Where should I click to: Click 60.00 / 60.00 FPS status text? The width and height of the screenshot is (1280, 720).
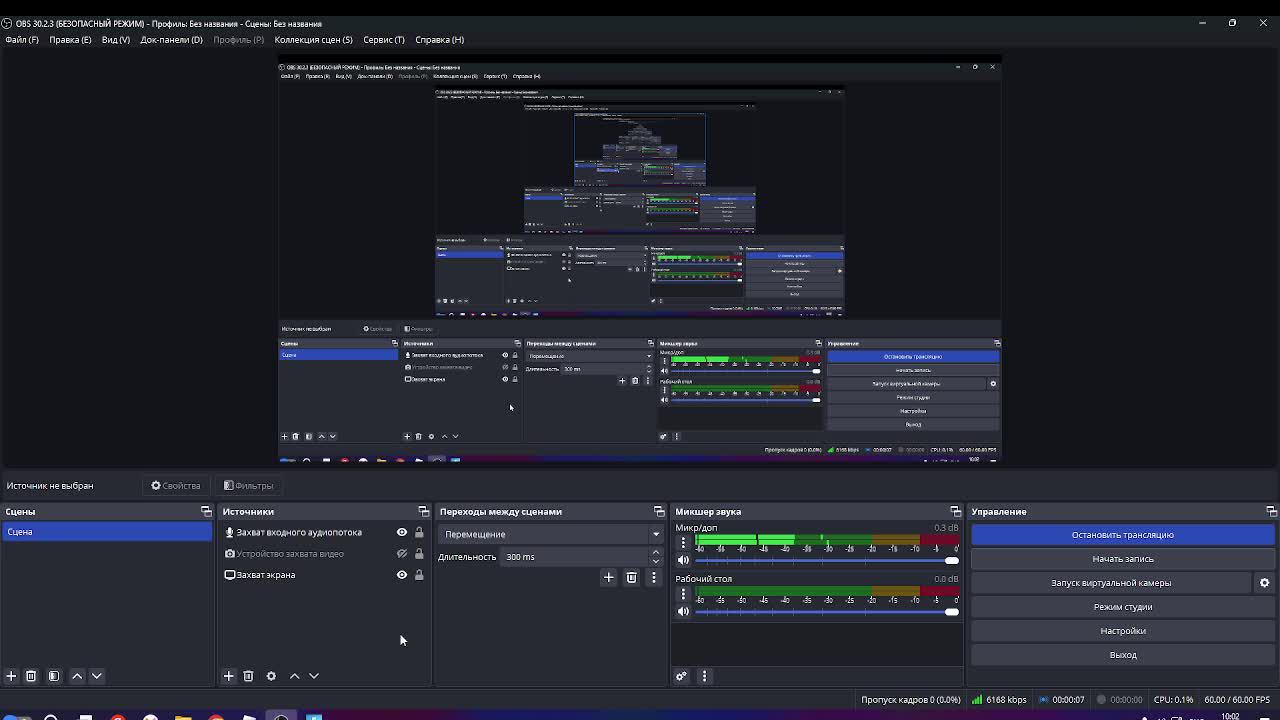click(1237, 700)
